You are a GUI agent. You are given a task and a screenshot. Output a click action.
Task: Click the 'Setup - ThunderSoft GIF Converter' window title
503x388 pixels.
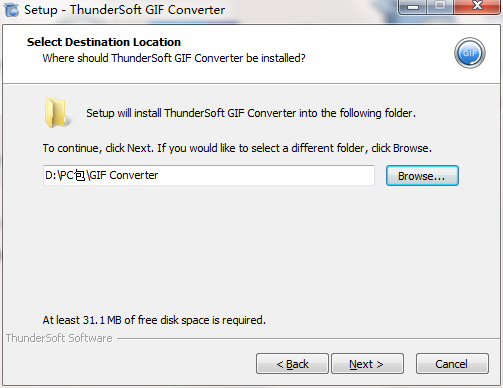(x=124, y=10)
